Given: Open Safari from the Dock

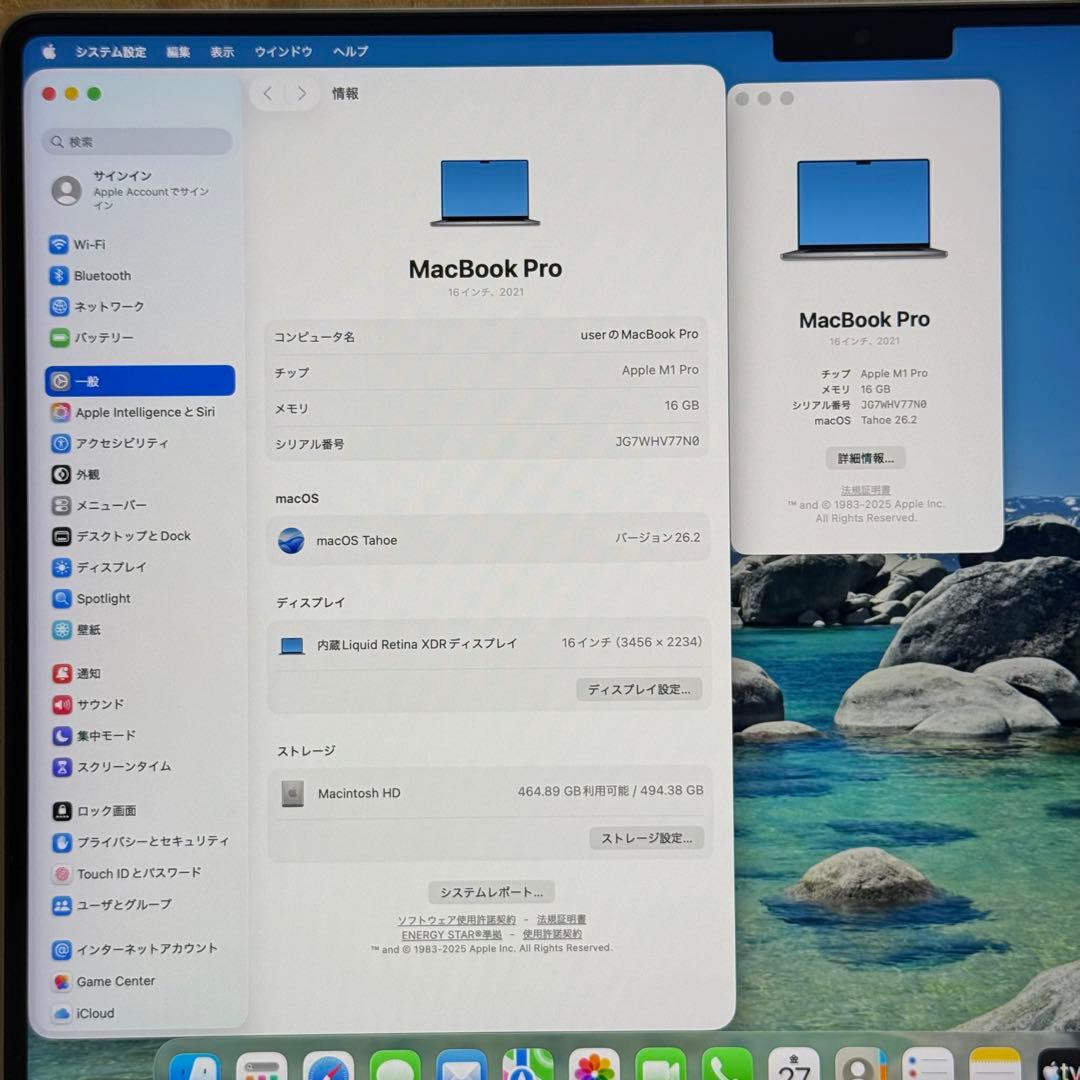Looking at the screenshot, I should point(329,1066).
